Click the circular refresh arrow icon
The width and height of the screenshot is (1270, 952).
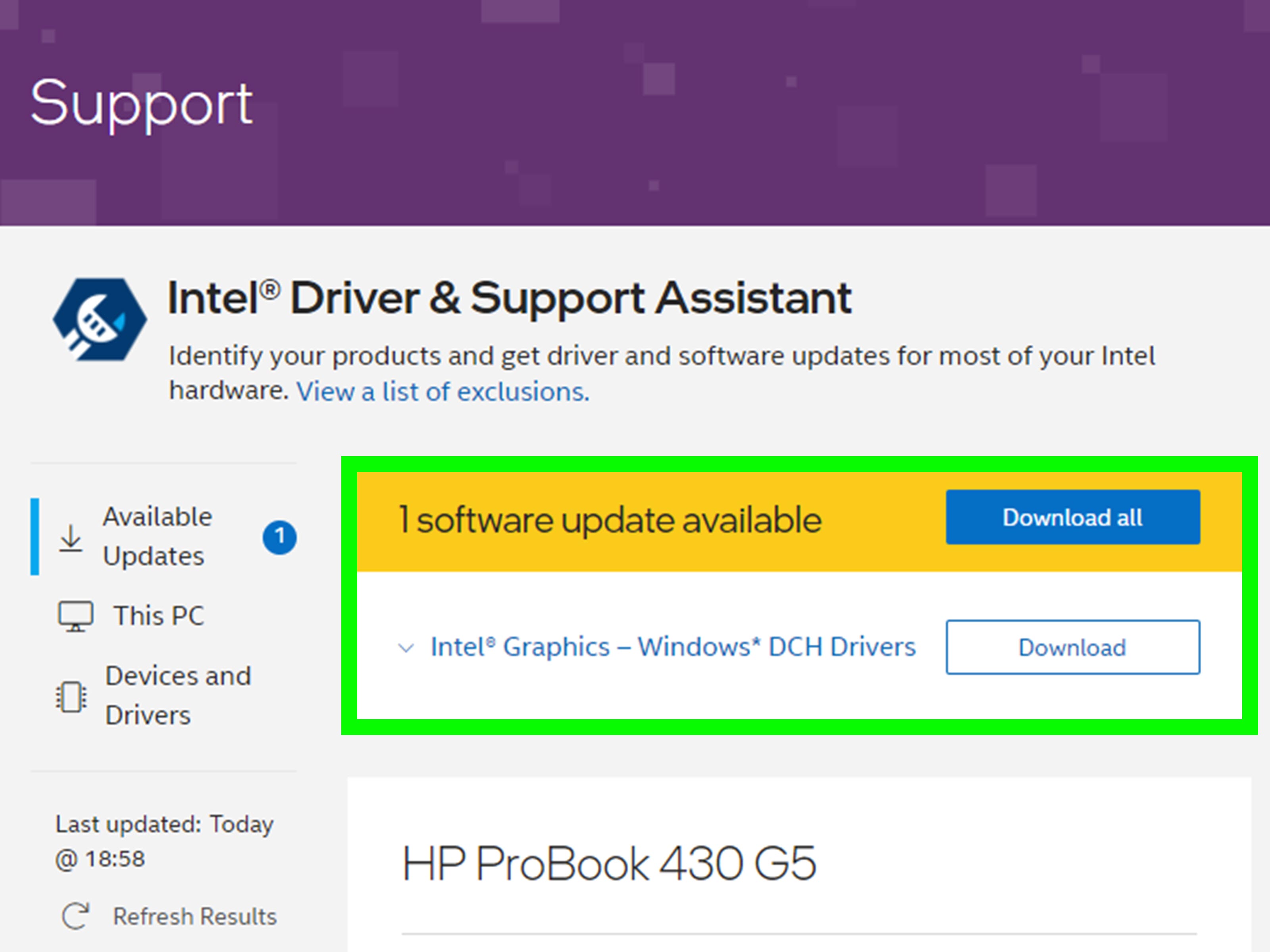tap(76, 916)
